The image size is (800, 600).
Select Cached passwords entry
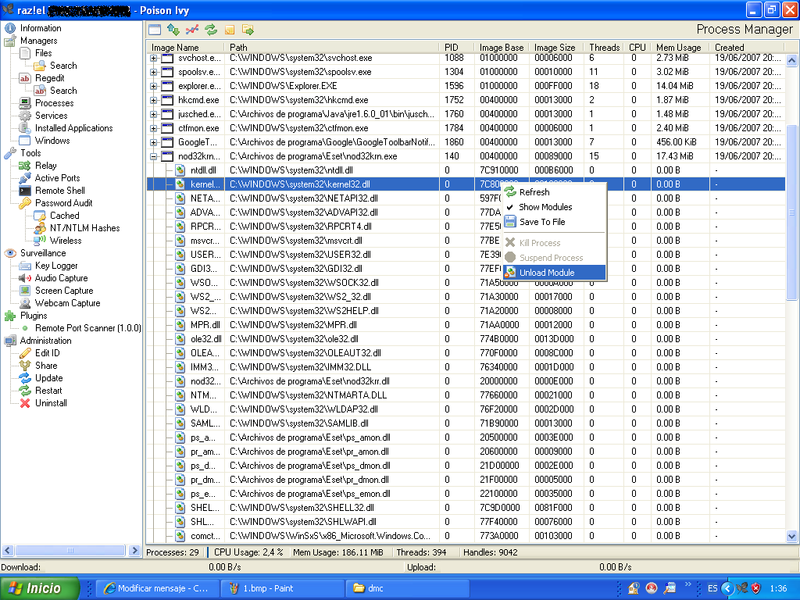64,216
